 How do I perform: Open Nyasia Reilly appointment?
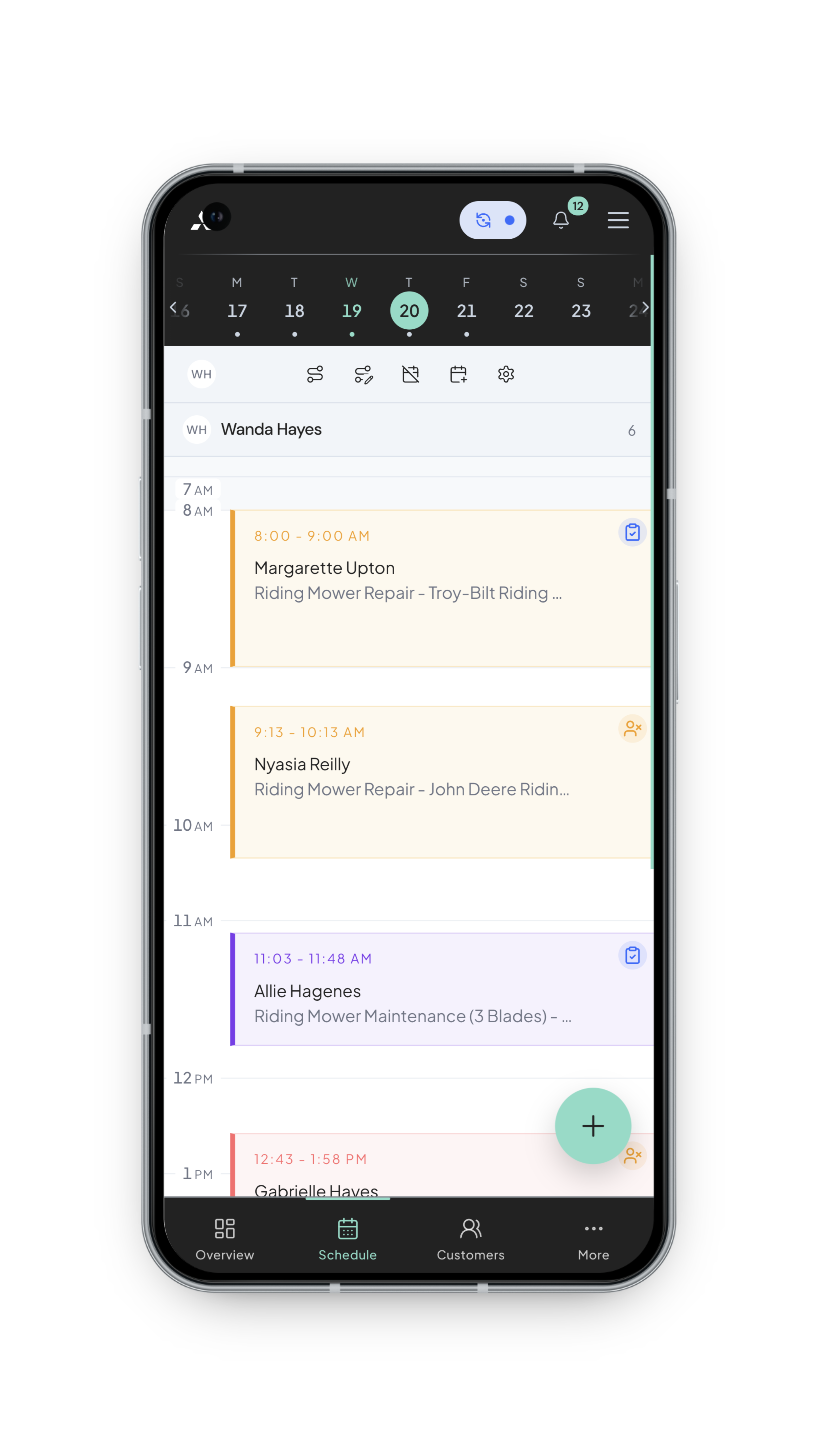pyautogui.click(x=441, y=782)
